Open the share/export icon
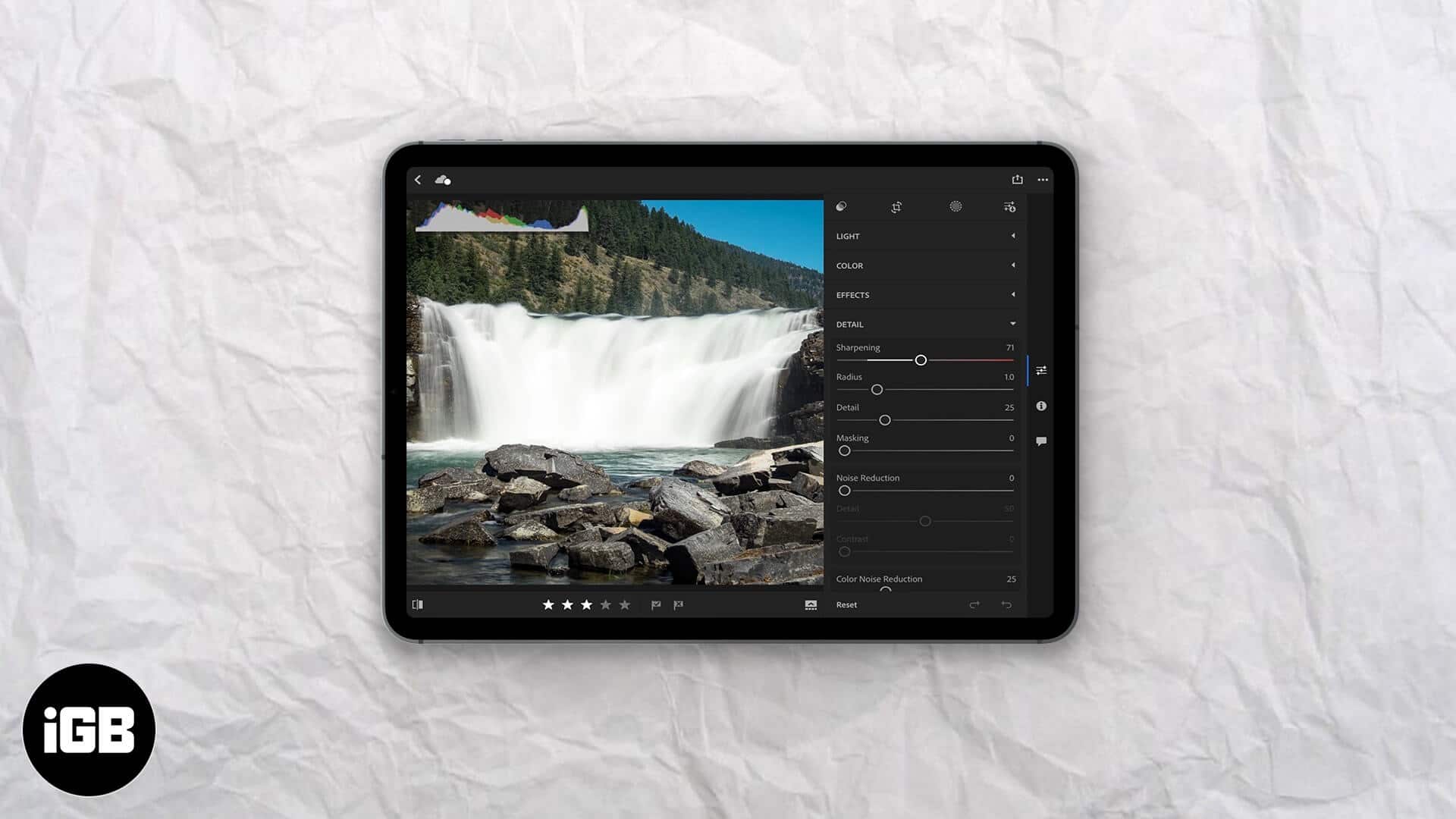 pos(1017,179)
